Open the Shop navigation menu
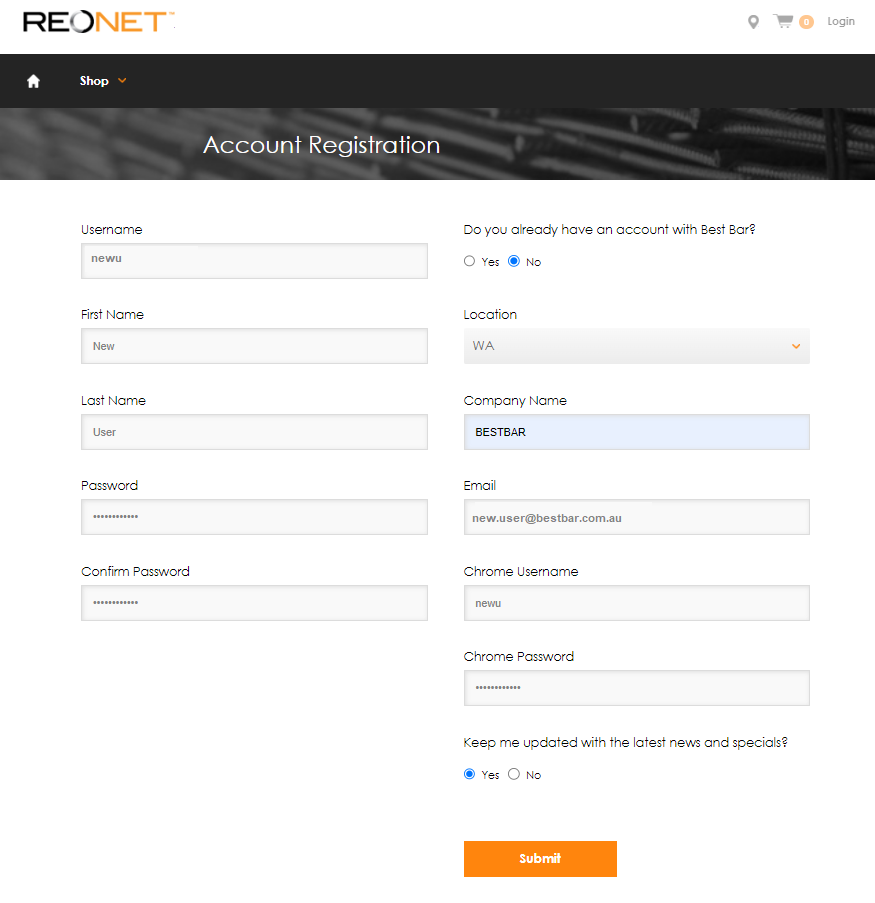875x903 pixels. tap(94, 81)
